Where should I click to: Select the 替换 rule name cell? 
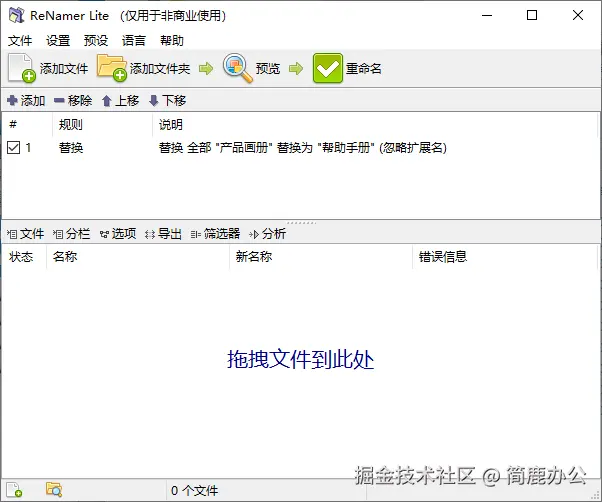(x=71, y=148)
